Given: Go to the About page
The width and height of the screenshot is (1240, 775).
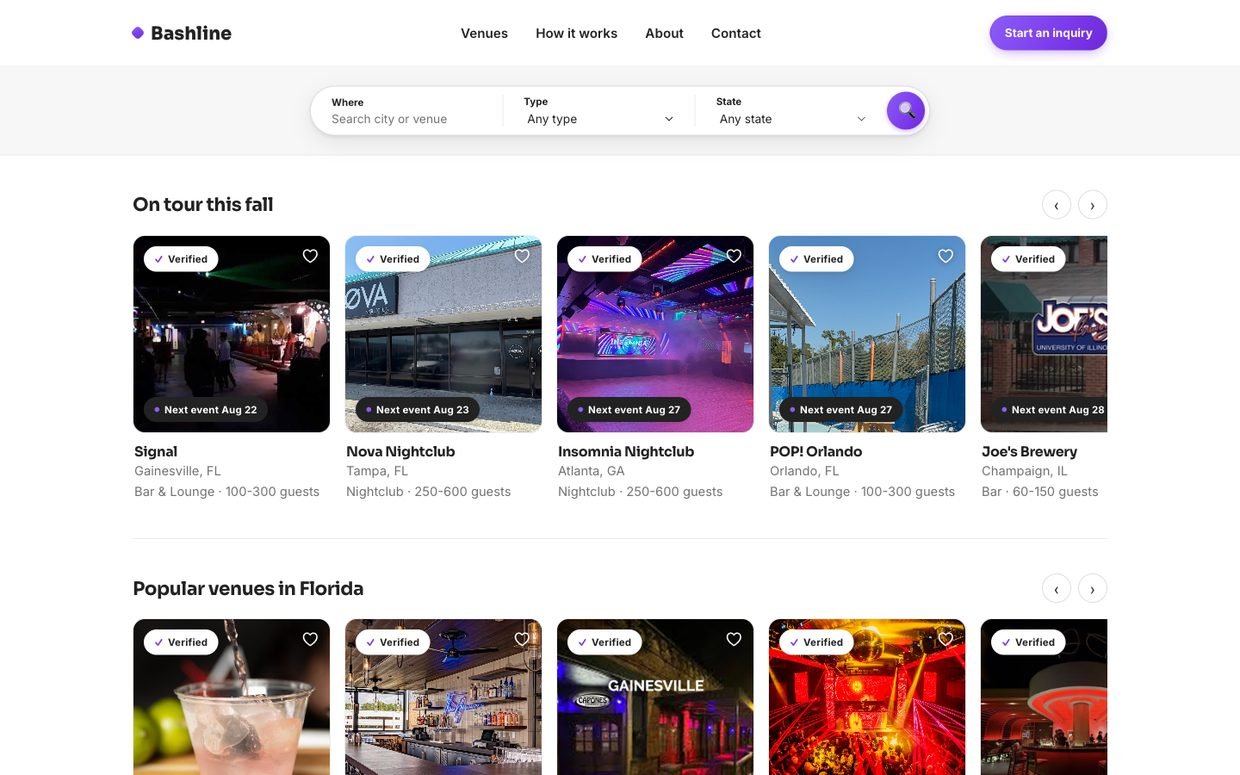Looking at the screenshot, I should [x=664, y=33].
